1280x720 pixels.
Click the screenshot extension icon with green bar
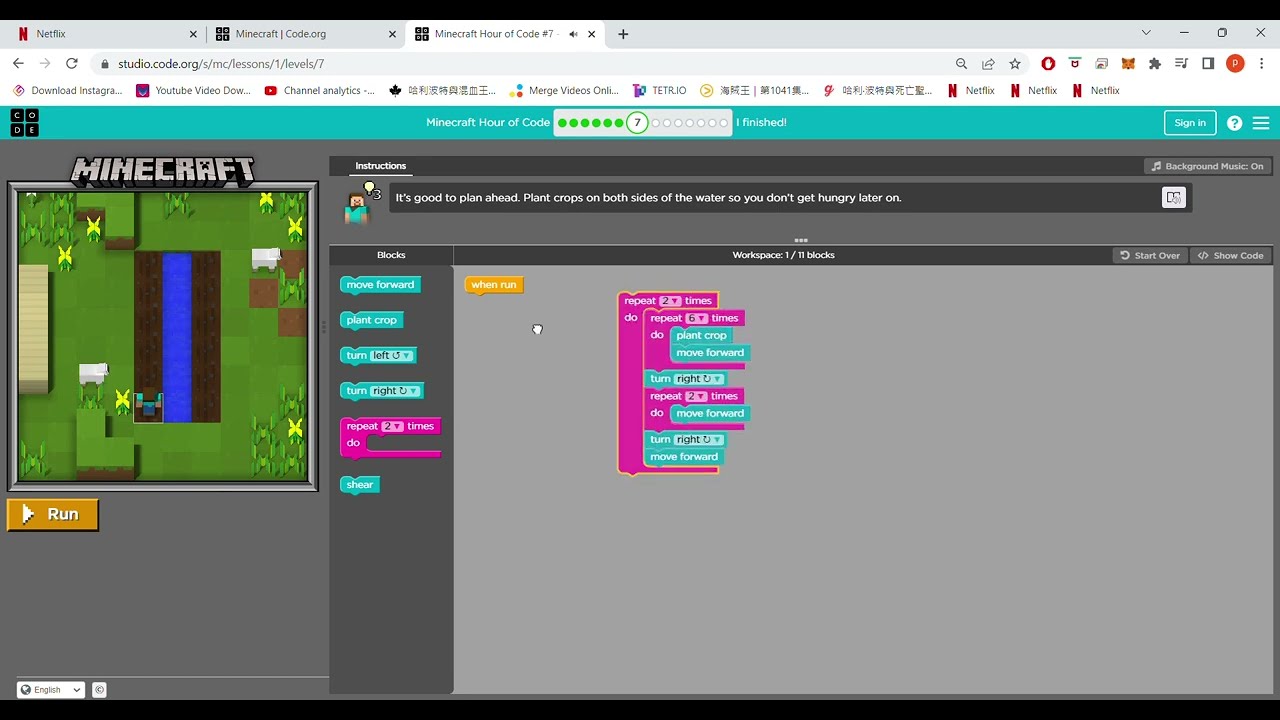point(1075,63)
